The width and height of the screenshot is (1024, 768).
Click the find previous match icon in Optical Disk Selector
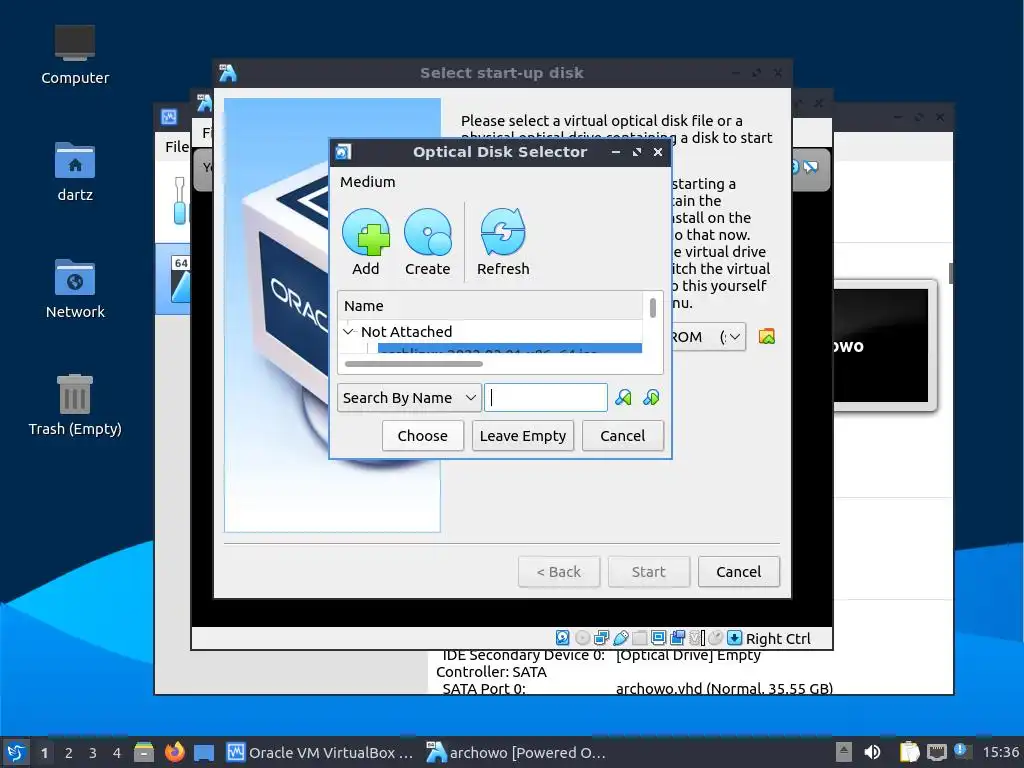[x=623, y=398]
